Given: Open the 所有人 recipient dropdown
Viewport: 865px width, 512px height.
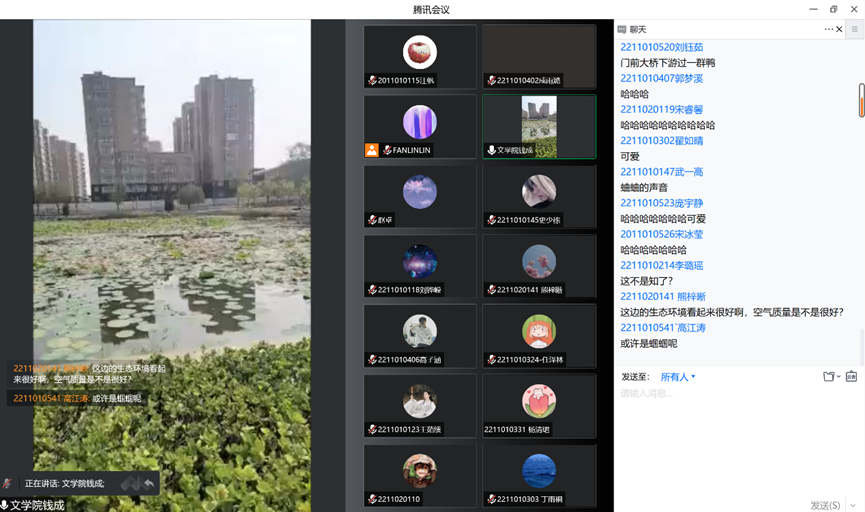Looking at the screenshot, I should point(678,377).
